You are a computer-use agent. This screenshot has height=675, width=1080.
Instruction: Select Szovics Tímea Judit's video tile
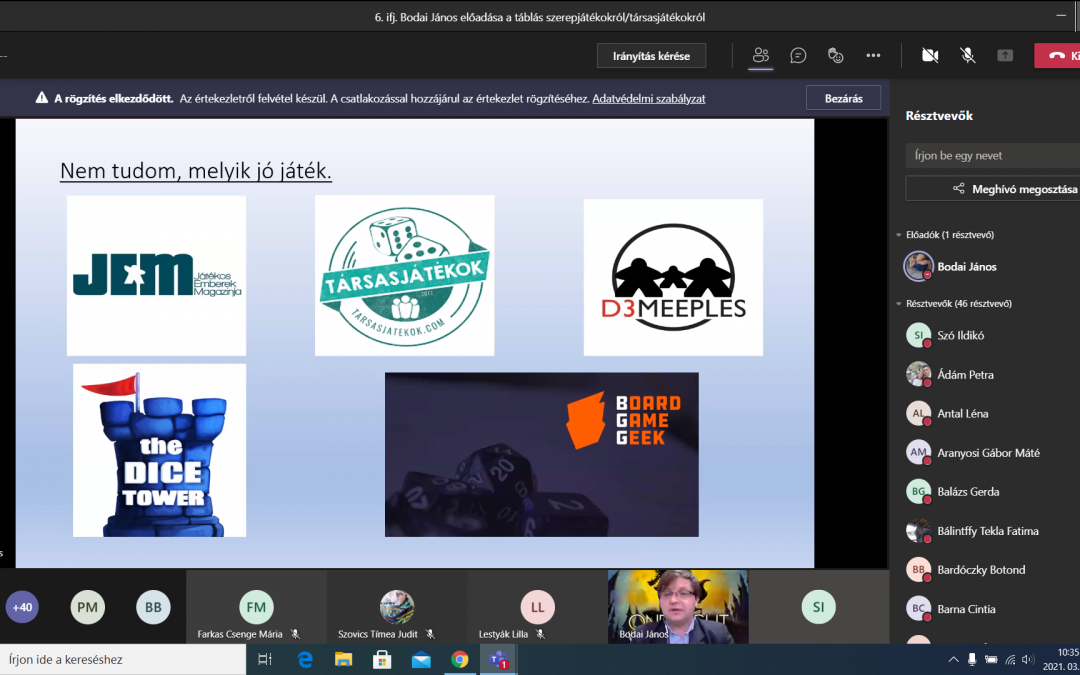click(x=397, y=607)
